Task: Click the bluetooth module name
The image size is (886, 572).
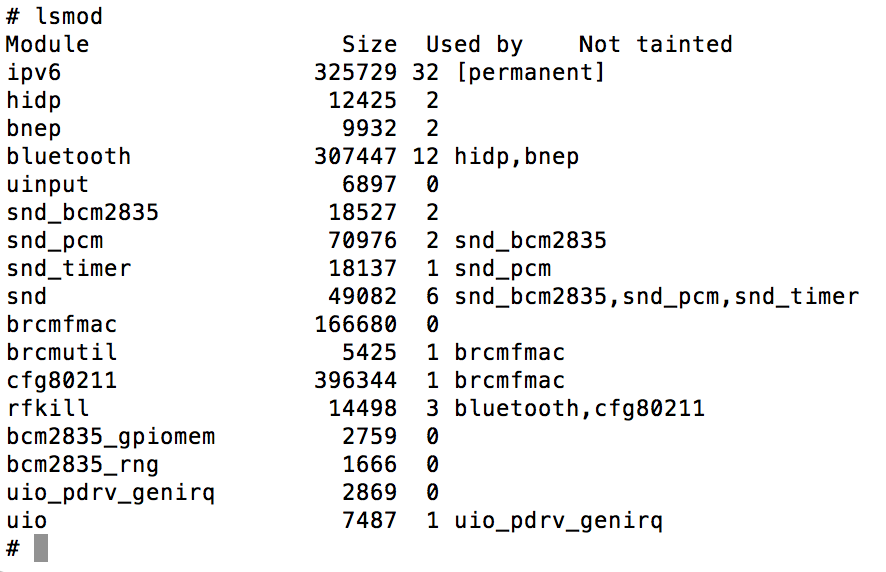Action: [68, 157]
